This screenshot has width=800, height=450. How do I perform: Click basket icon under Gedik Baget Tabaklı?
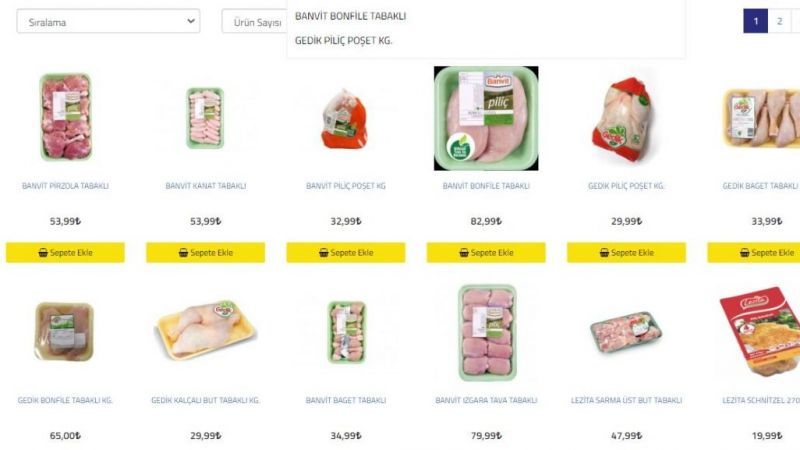point(744,253)
